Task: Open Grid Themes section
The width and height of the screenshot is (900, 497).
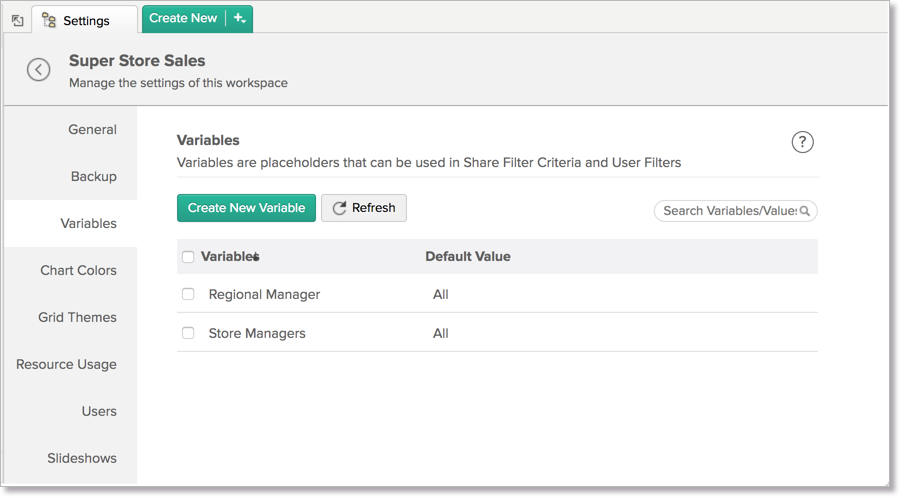Action: coord(77,317)
